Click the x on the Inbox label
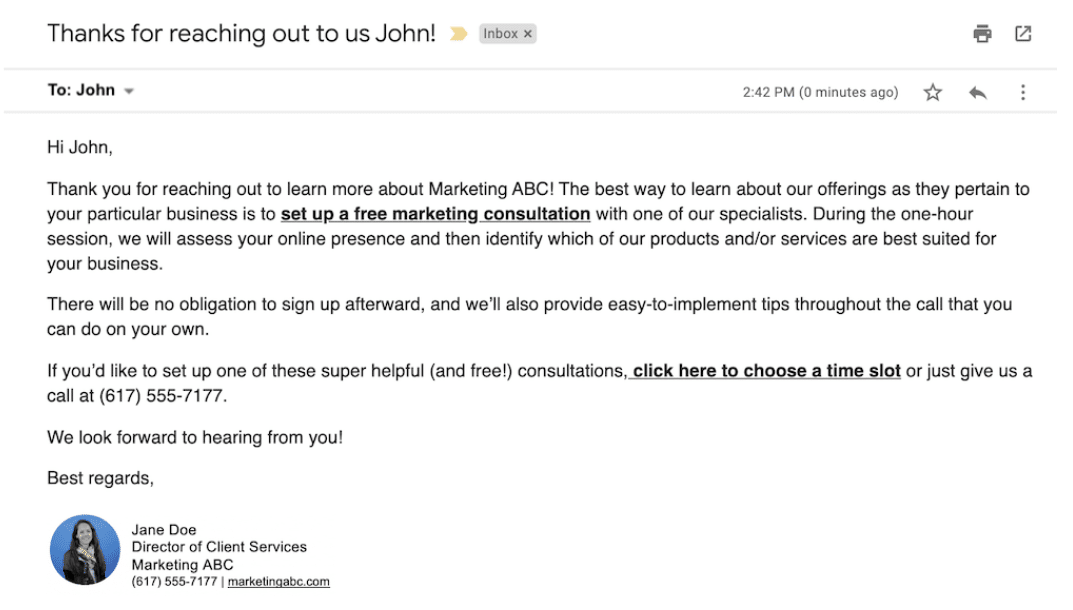The width and height of the screenshot is (1073, 610). (x=526, y=33)
